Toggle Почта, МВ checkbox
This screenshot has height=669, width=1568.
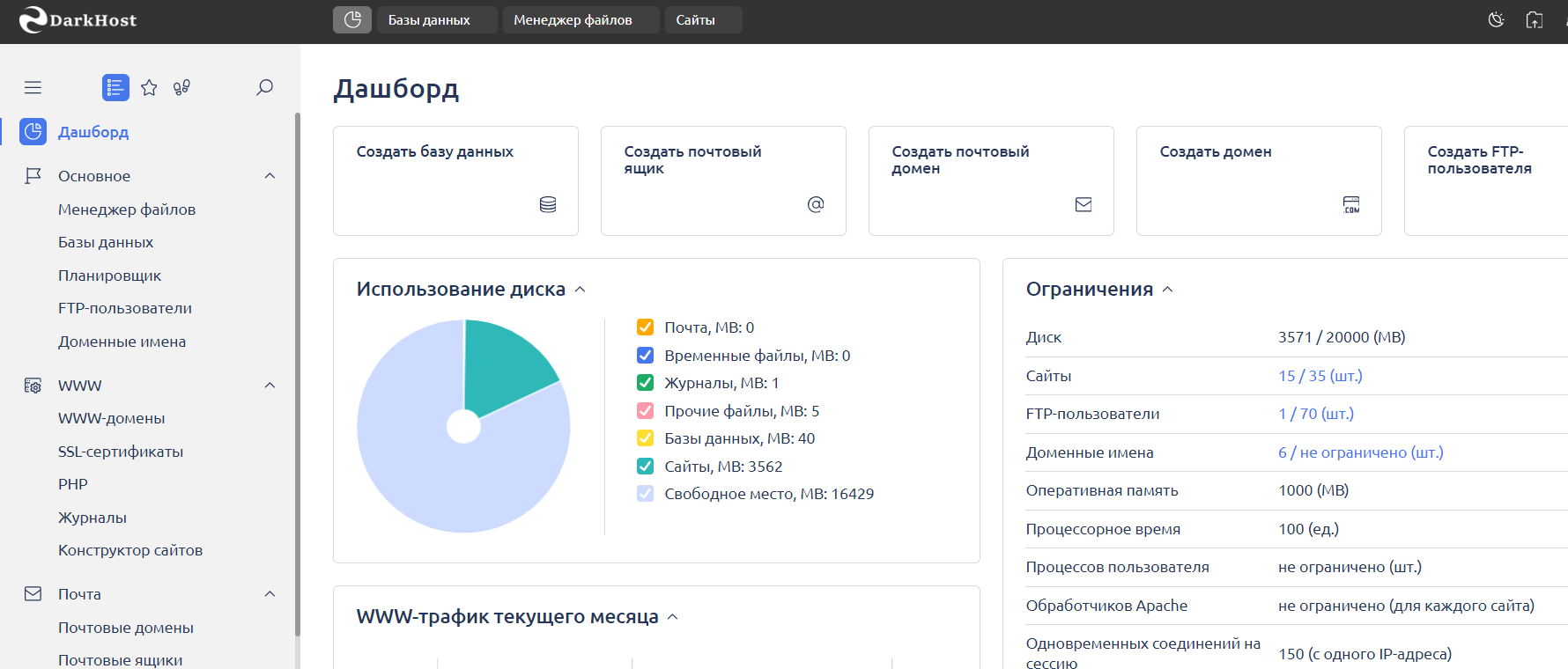click(x=645, y=327)
